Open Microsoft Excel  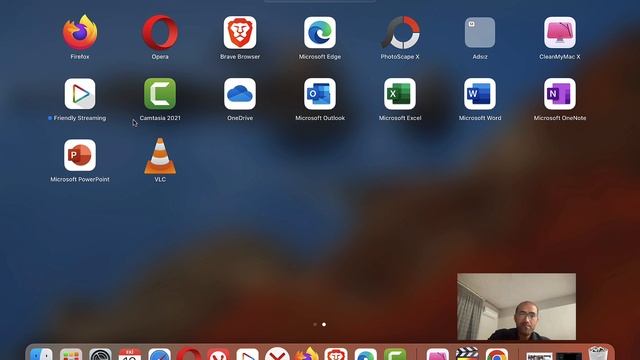point(400,94)
